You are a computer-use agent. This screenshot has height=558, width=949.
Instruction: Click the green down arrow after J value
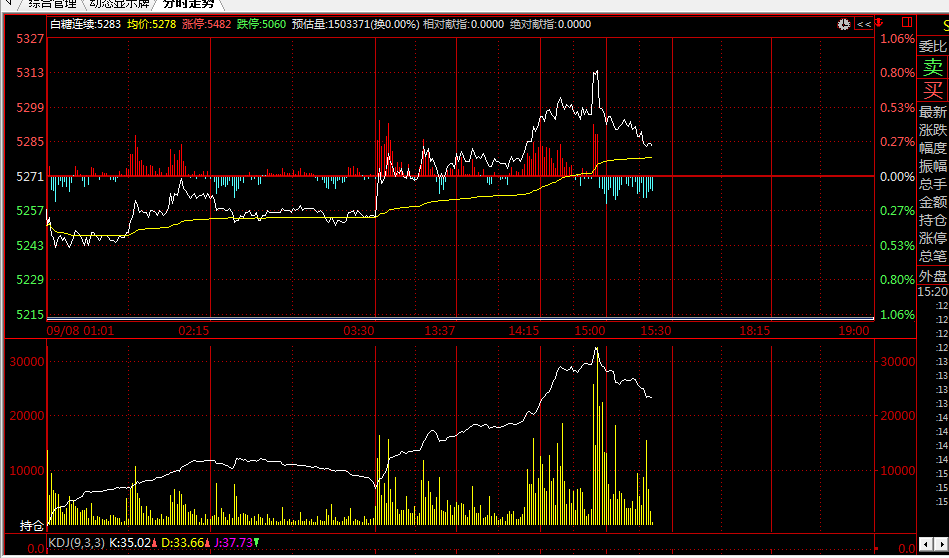click(x=256, y=543)
